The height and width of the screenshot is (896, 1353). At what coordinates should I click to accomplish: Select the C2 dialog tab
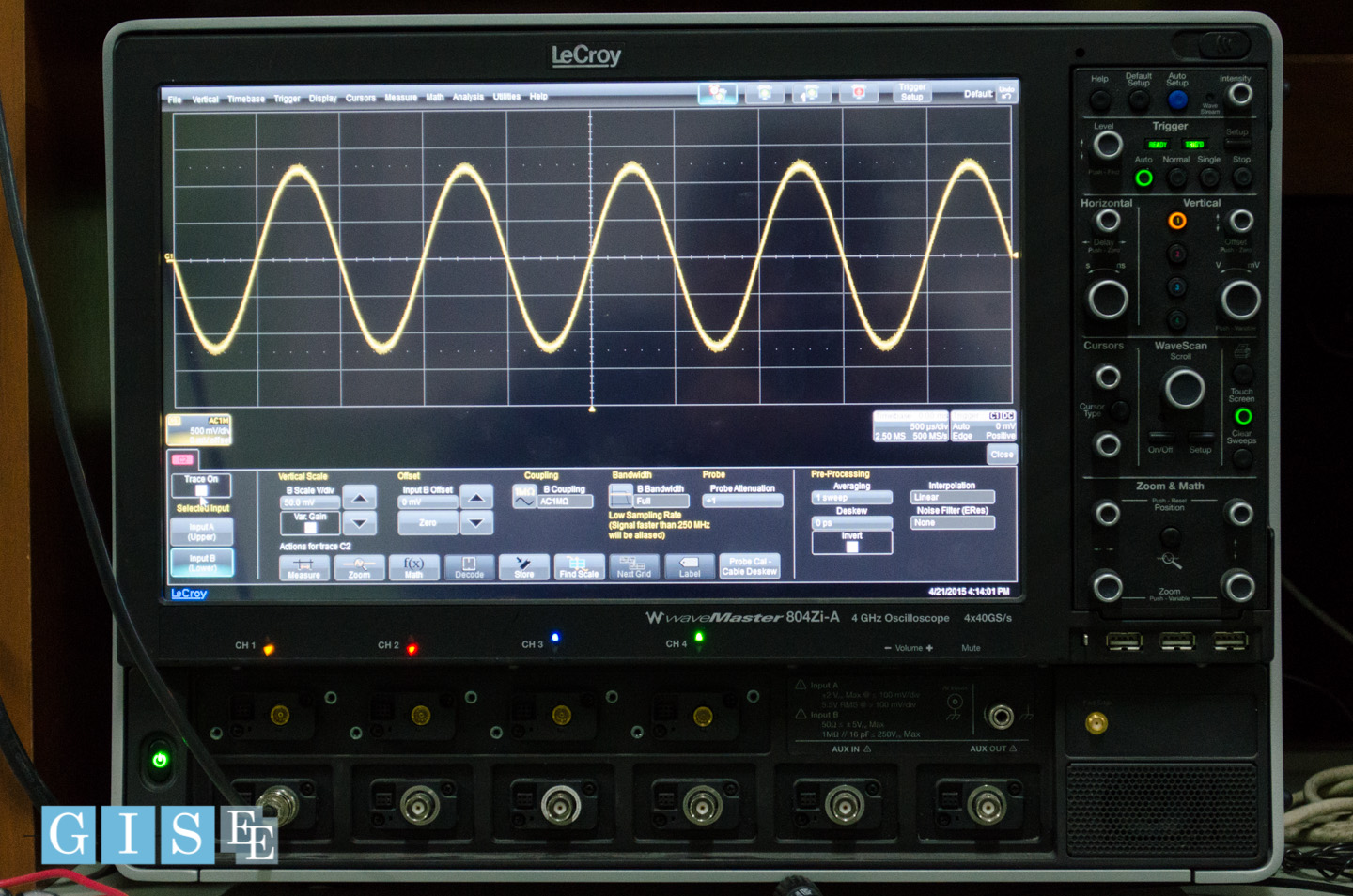click(184, 459)
